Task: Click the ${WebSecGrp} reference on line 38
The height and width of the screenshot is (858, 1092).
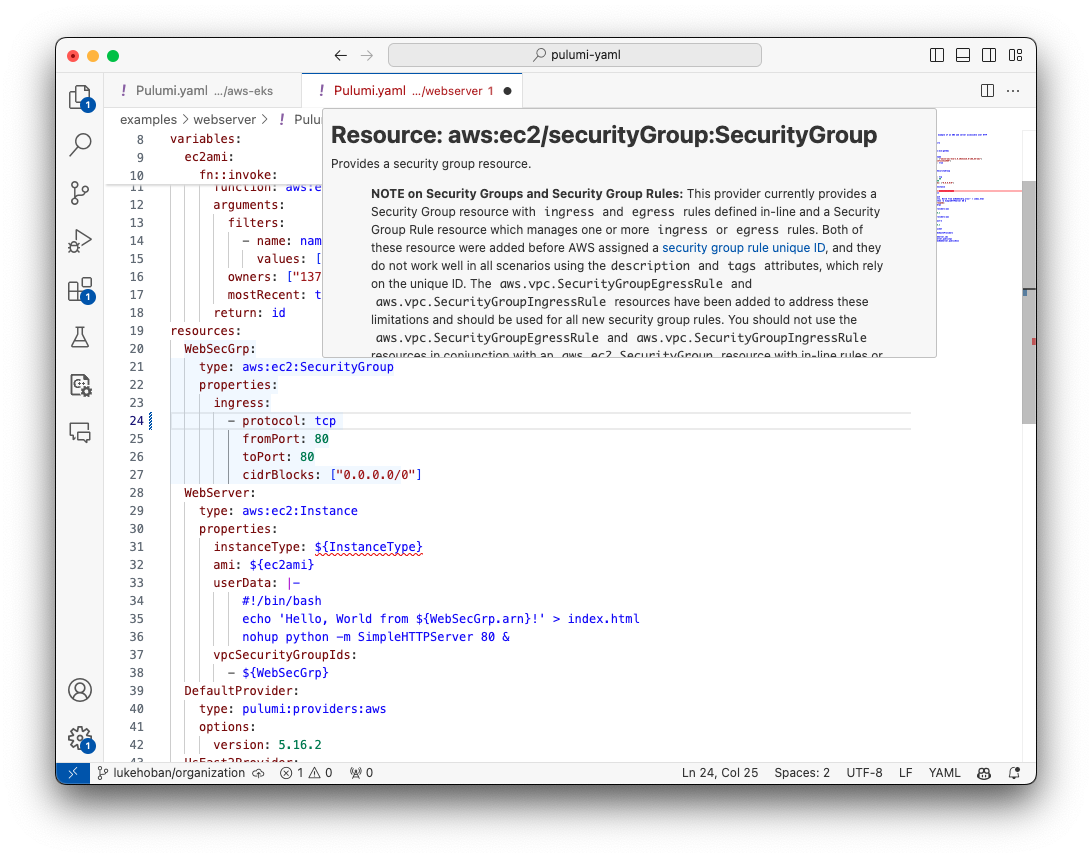Action: 285,673
